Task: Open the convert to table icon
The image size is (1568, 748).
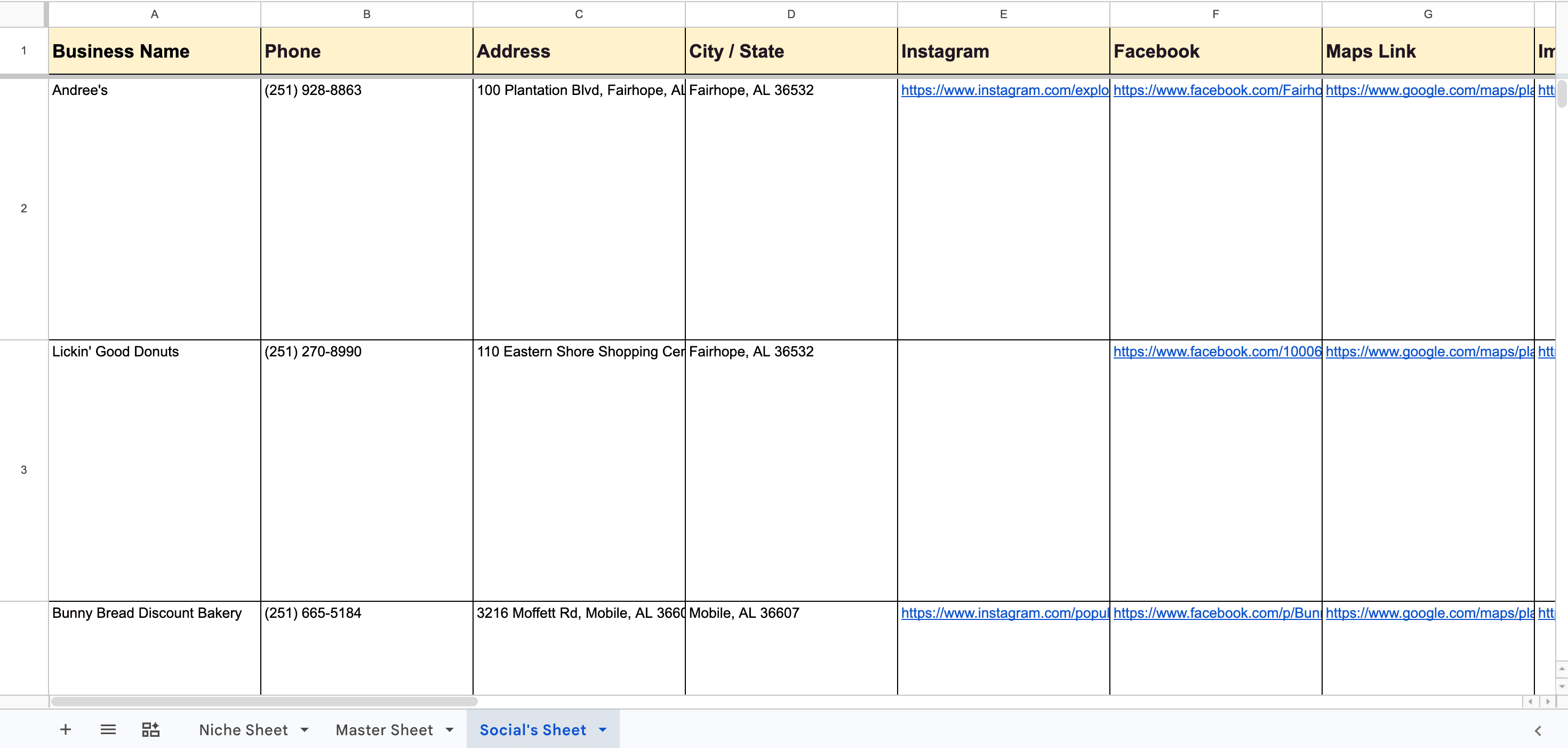Action: pyautogui.click(x=150, y=729)
